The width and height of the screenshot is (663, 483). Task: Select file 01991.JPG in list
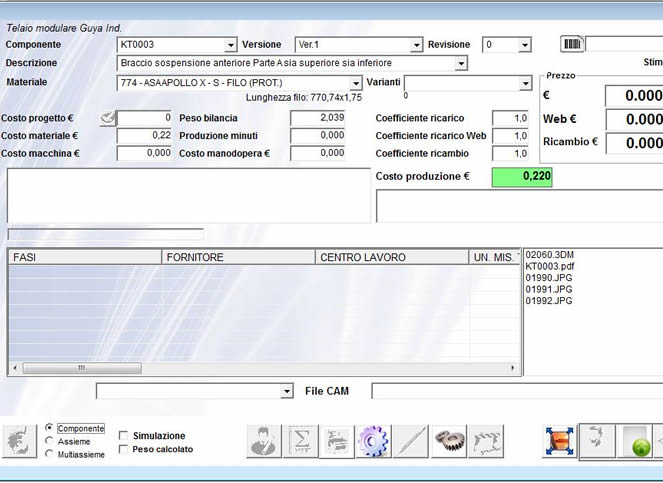549,289
